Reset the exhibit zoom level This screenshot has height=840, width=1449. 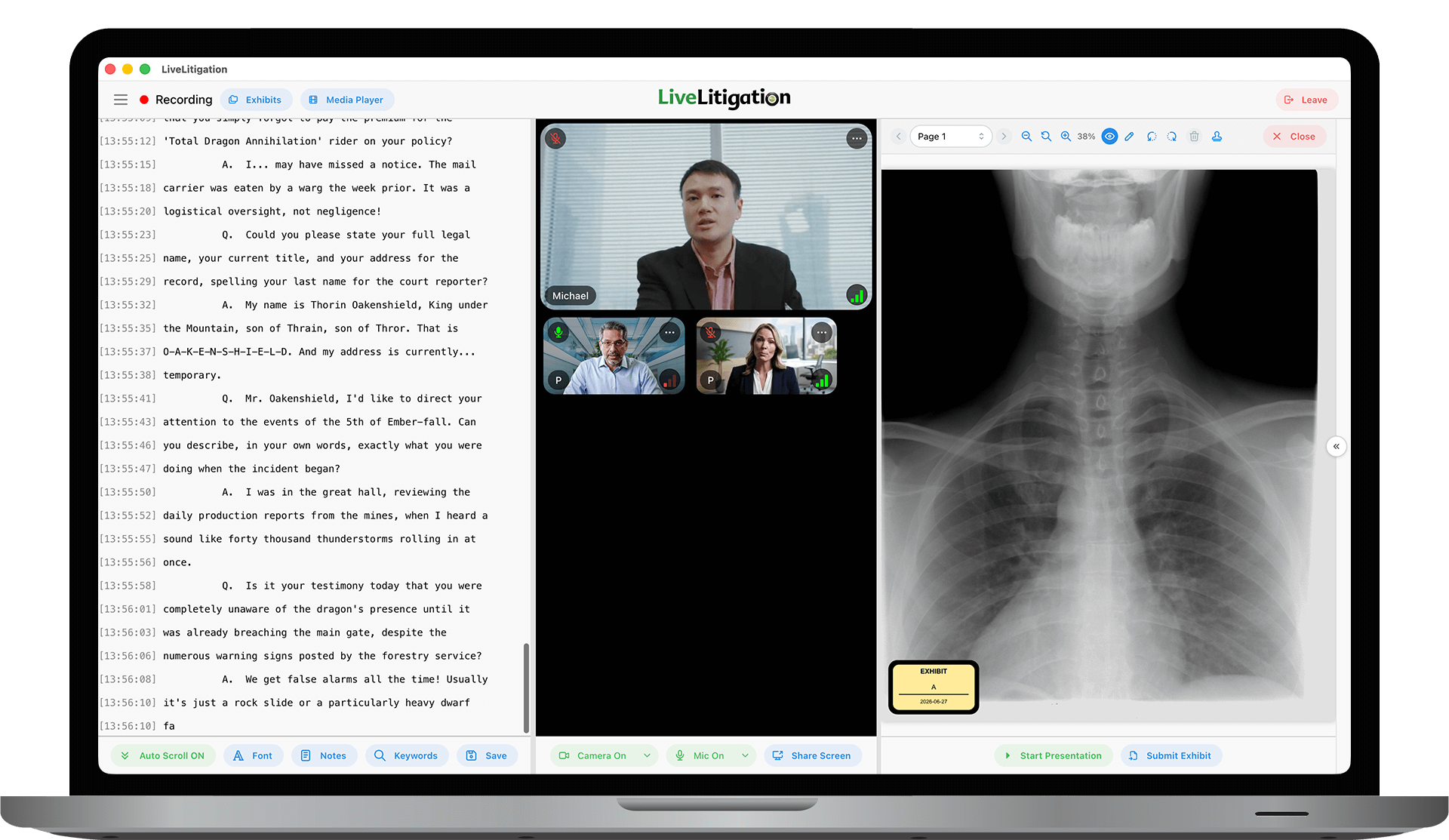1046,137
